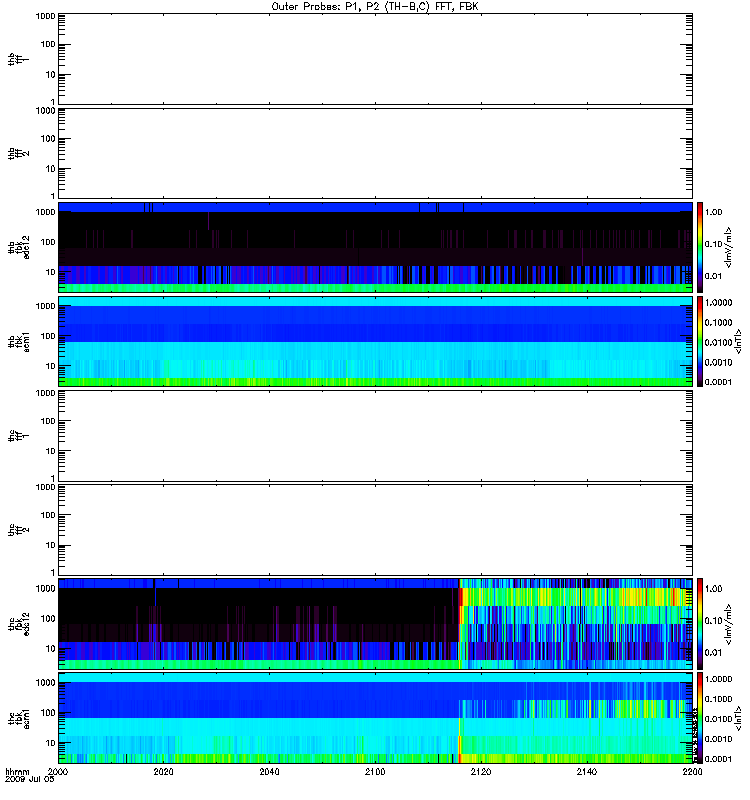750x800 pixels.
Task: Click the "10" y-axis label of thc fbk scm1
Action: (x=51, y=743)
